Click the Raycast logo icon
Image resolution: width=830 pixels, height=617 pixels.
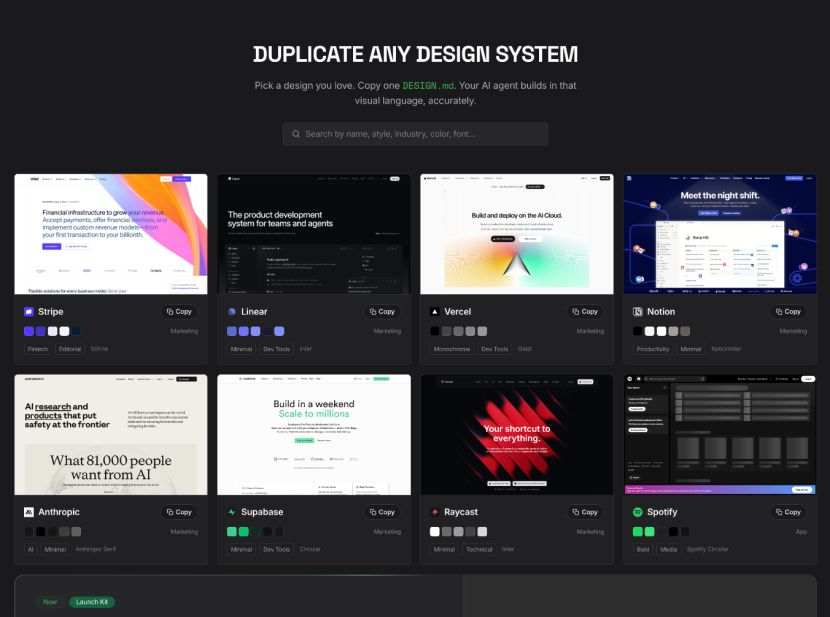(435, 512)
